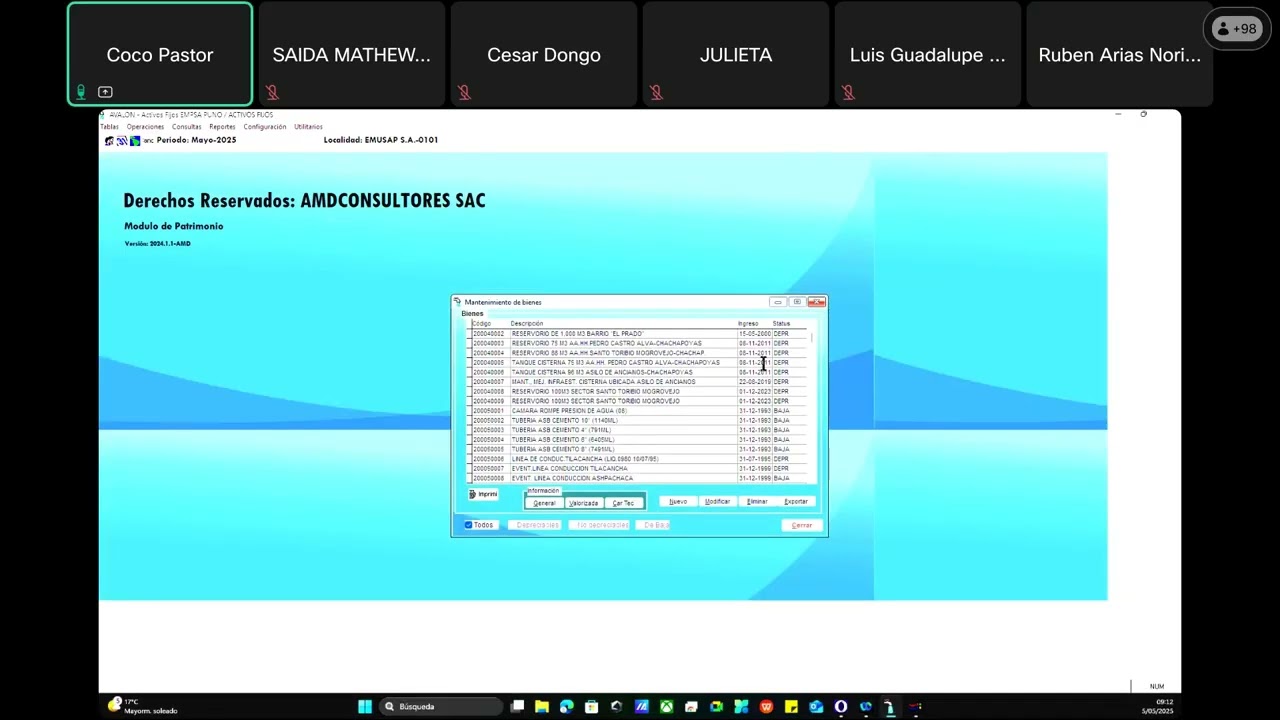1280x720 pixels.
Task: Select row with code 200040008
Action: 638,391
